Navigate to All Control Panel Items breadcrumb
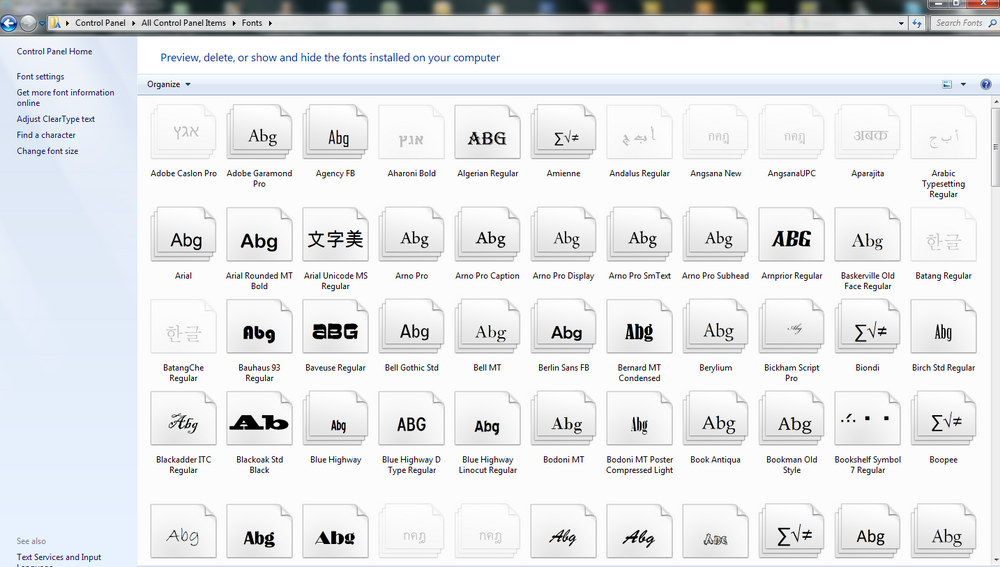Screen dimensions: 1000x567 pos(184,23)
